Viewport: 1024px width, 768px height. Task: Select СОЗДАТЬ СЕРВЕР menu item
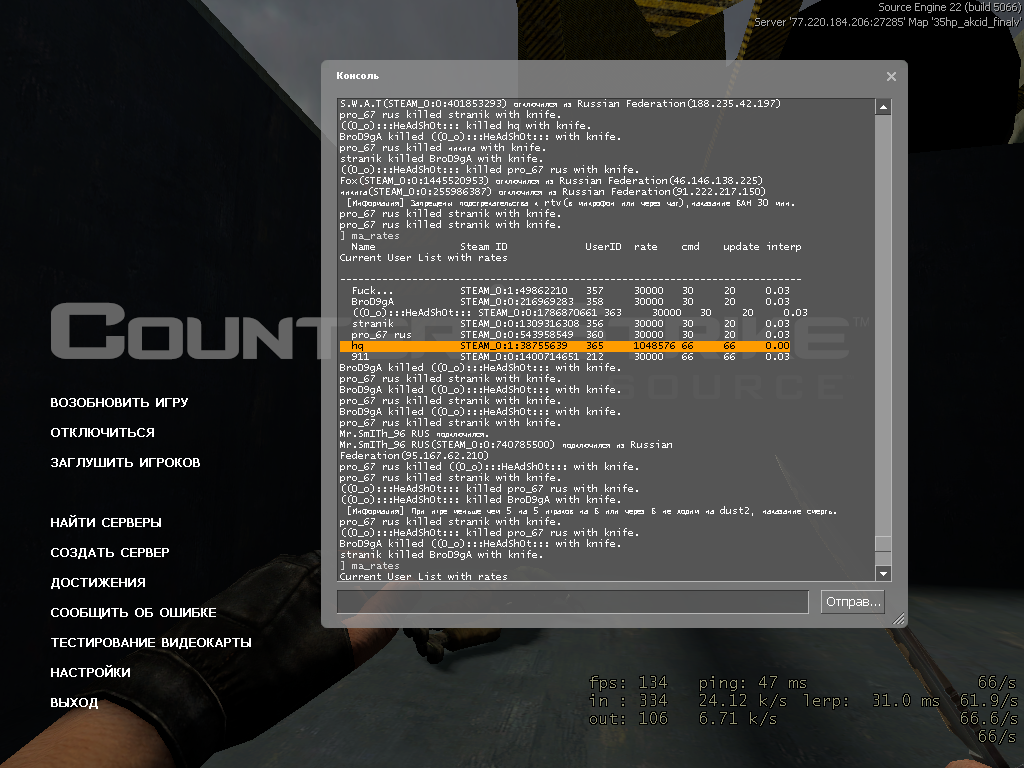pos(110,552)
